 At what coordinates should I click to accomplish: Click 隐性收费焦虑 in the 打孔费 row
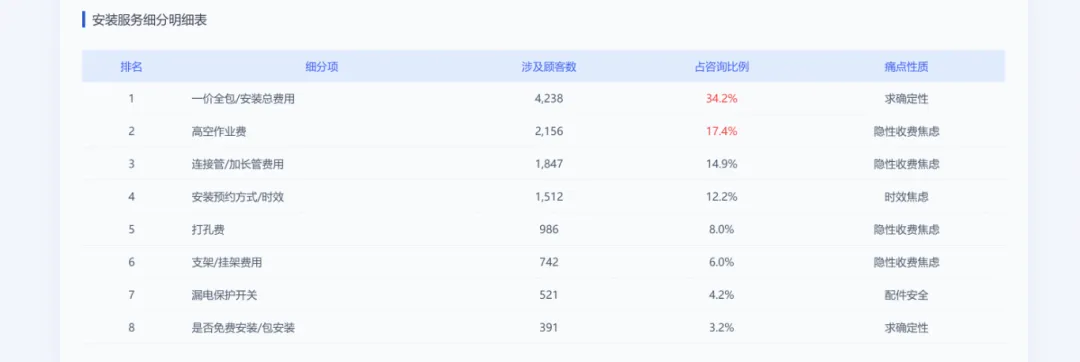pos(906,229)
